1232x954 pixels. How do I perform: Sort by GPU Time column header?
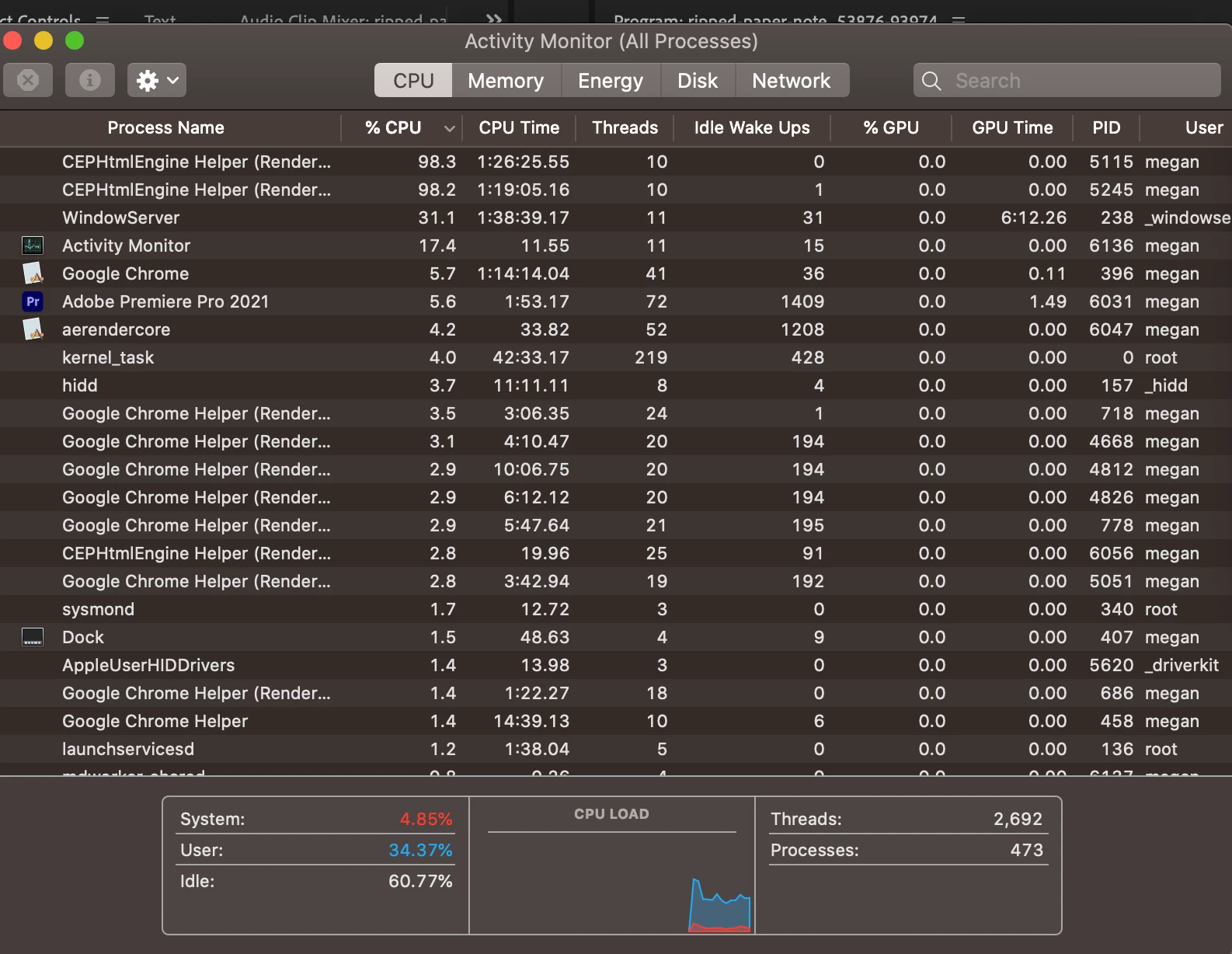click(x=1012, y=127)
